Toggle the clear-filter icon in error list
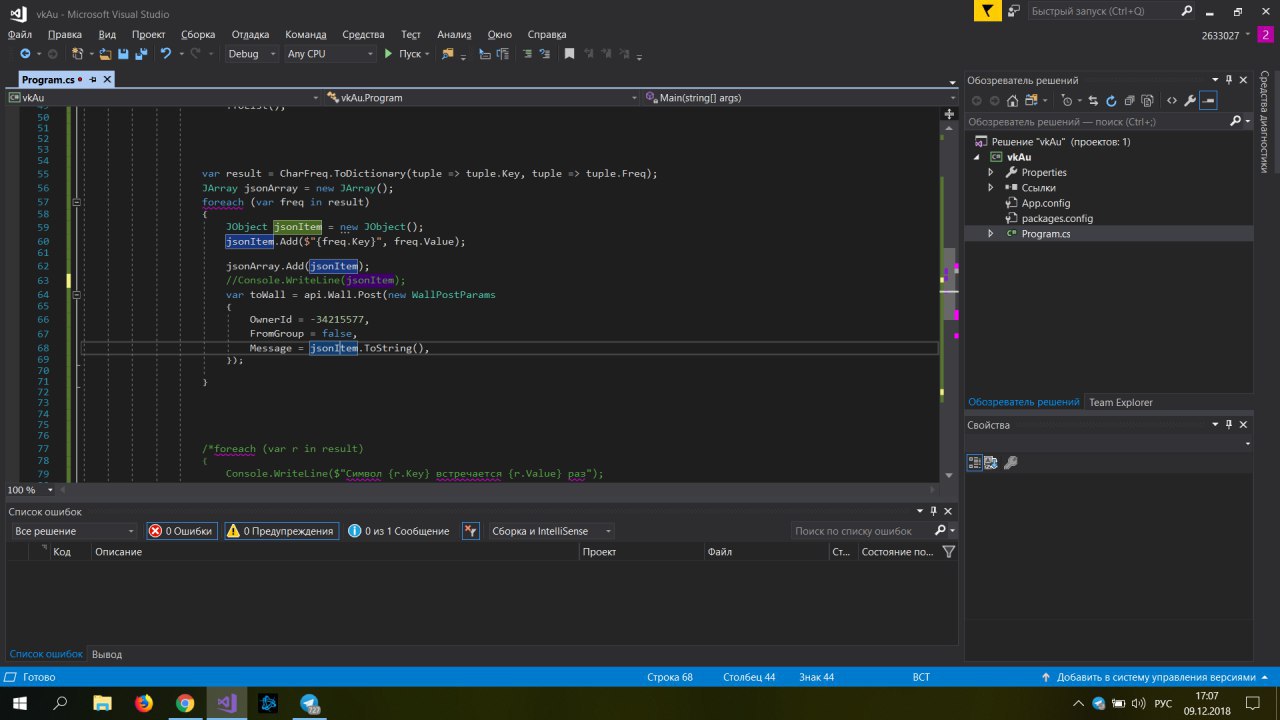This screenshot has height=720, width=1280. (471, 531)
